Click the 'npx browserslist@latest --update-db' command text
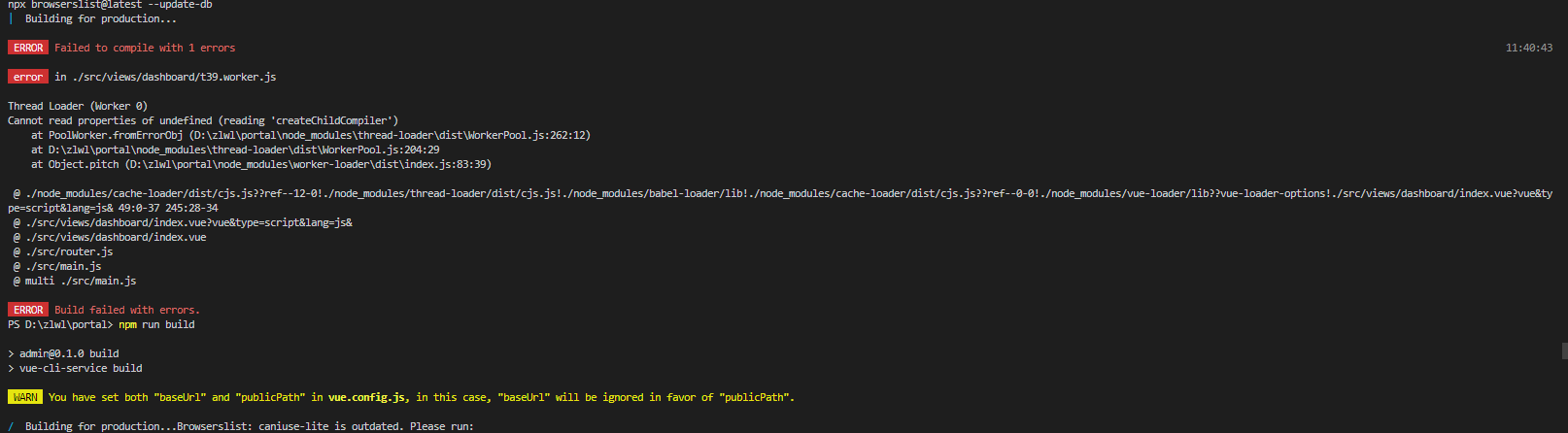This screenshot has width=1568, height=433. [x=110, y=5]
